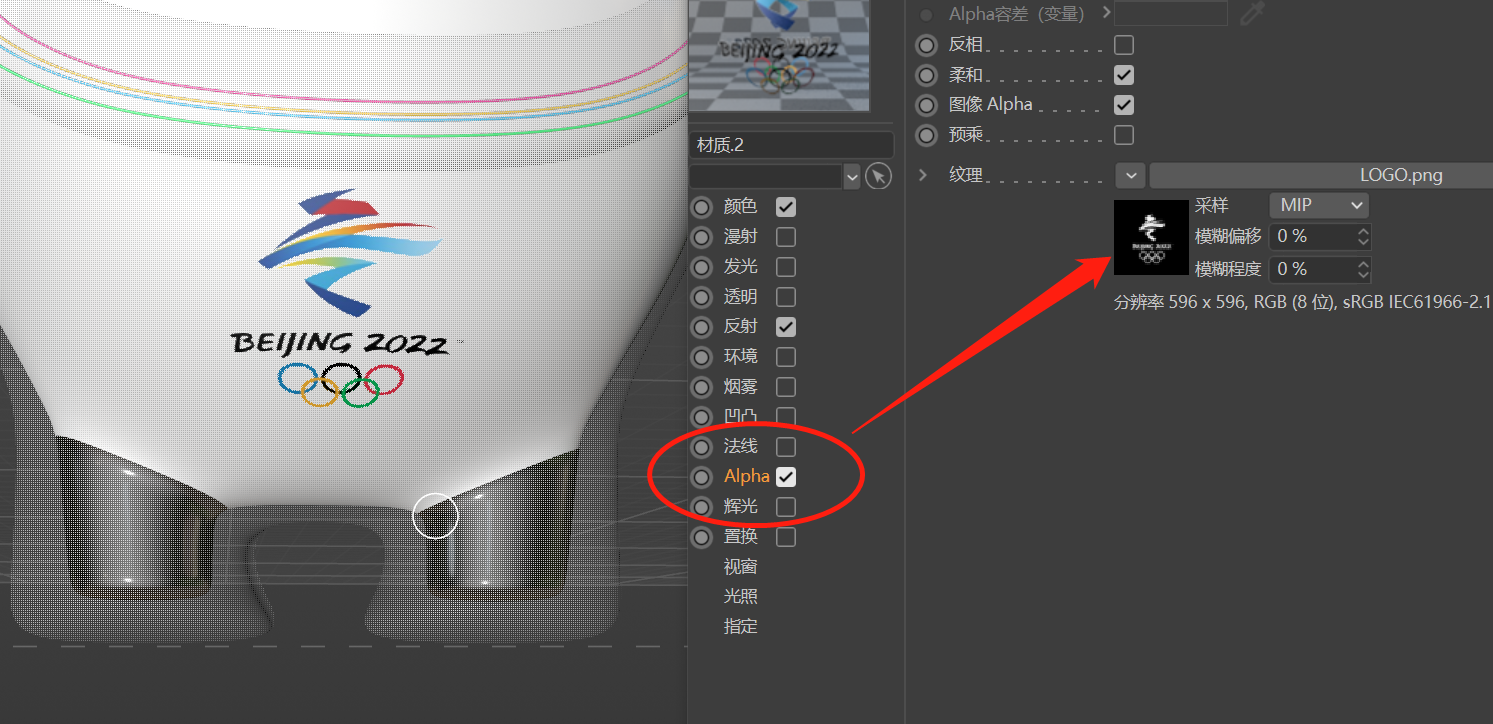Image resolution: width=1493 pixels, height=724 pixels.
Task: Enable the 置换 channel checkbox
Action: 786,537
